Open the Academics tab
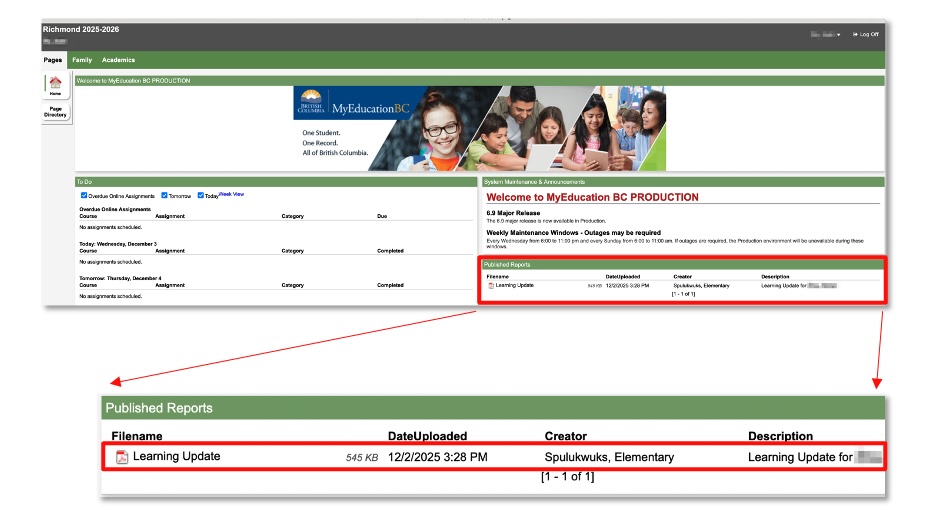 pos(118,60)
